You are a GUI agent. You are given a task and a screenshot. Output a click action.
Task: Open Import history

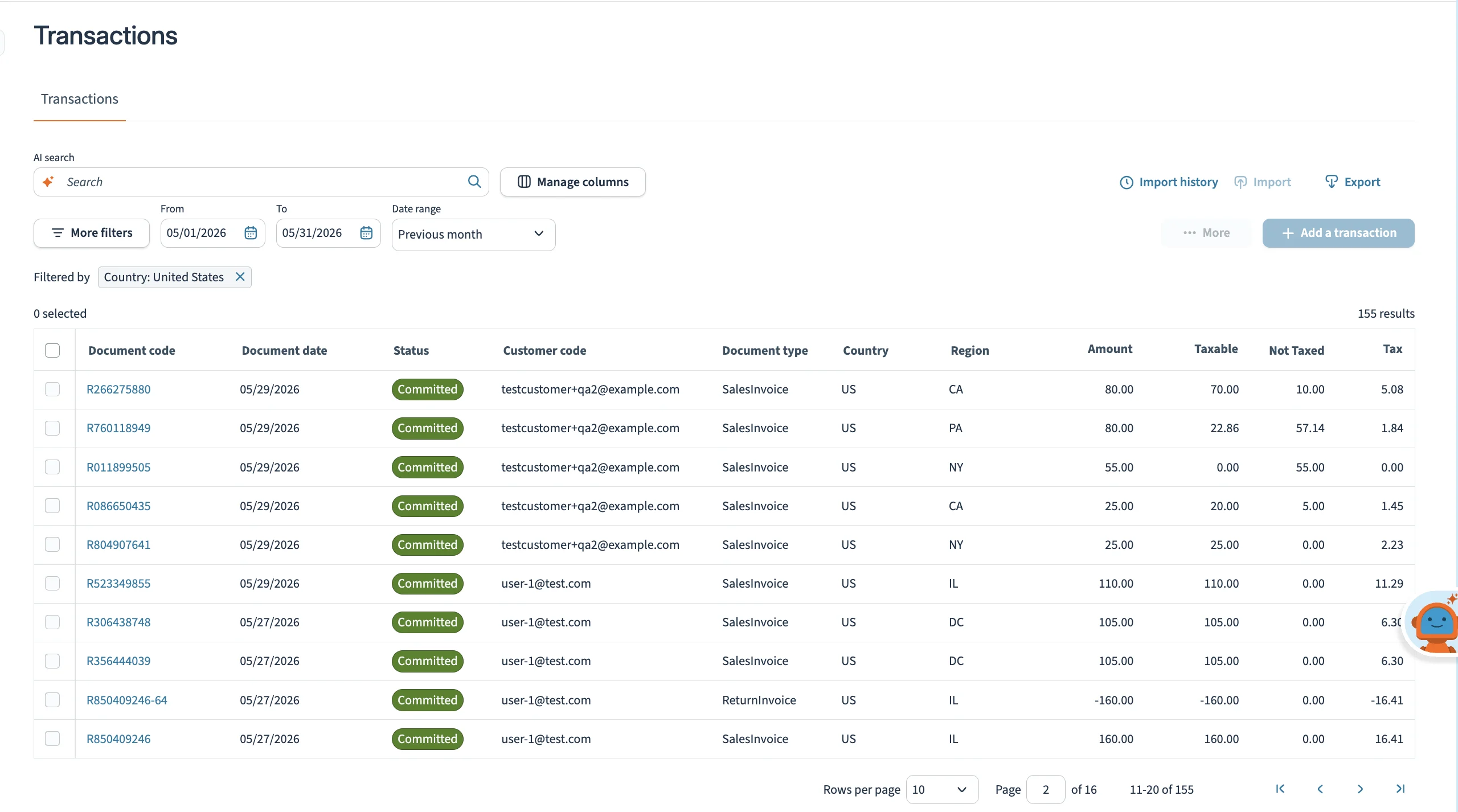1169,182
